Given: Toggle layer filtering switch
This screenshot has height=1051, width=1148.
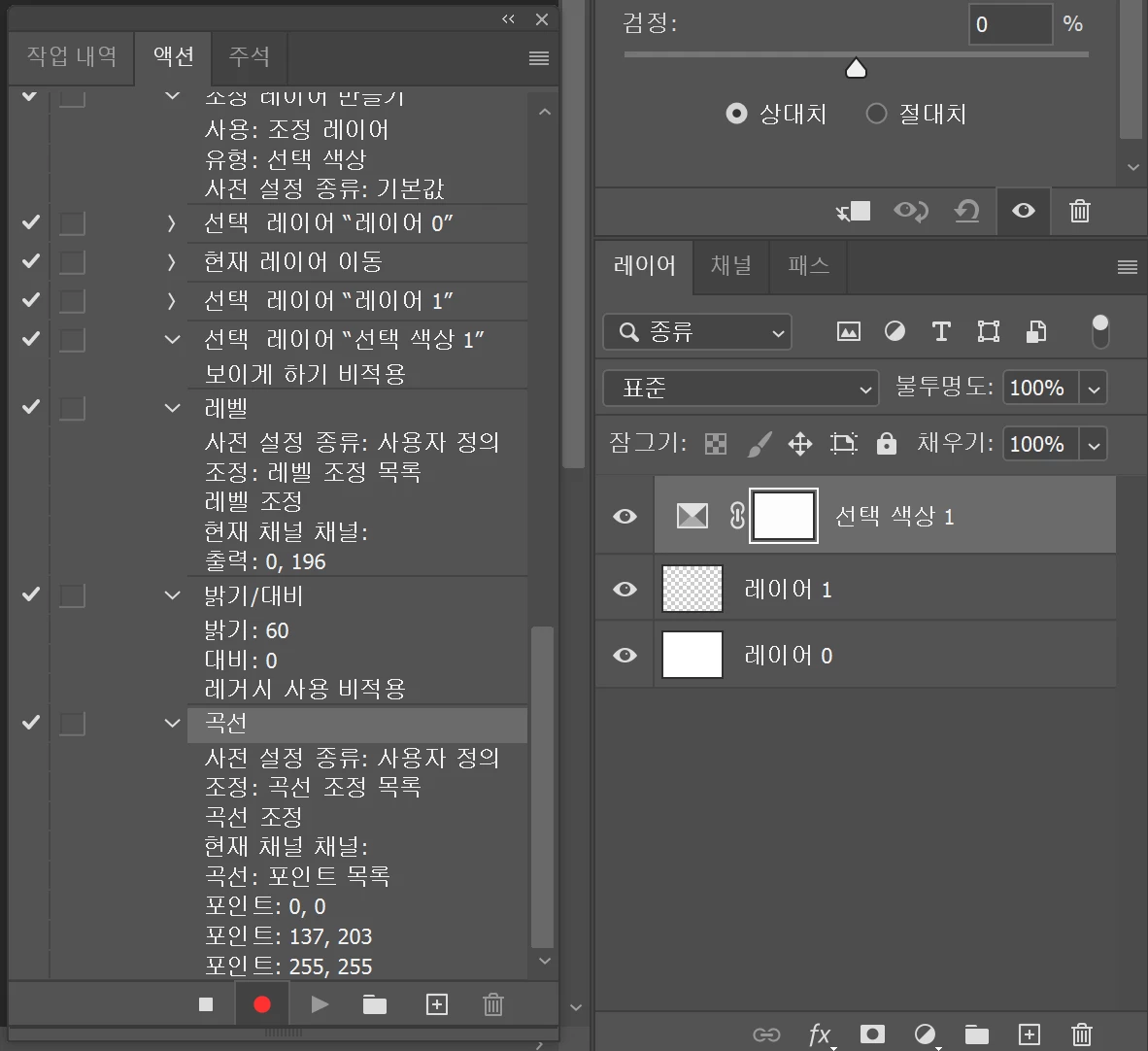Looking at the screenshot, I should pyautogui.click(x=1099, y=331).
